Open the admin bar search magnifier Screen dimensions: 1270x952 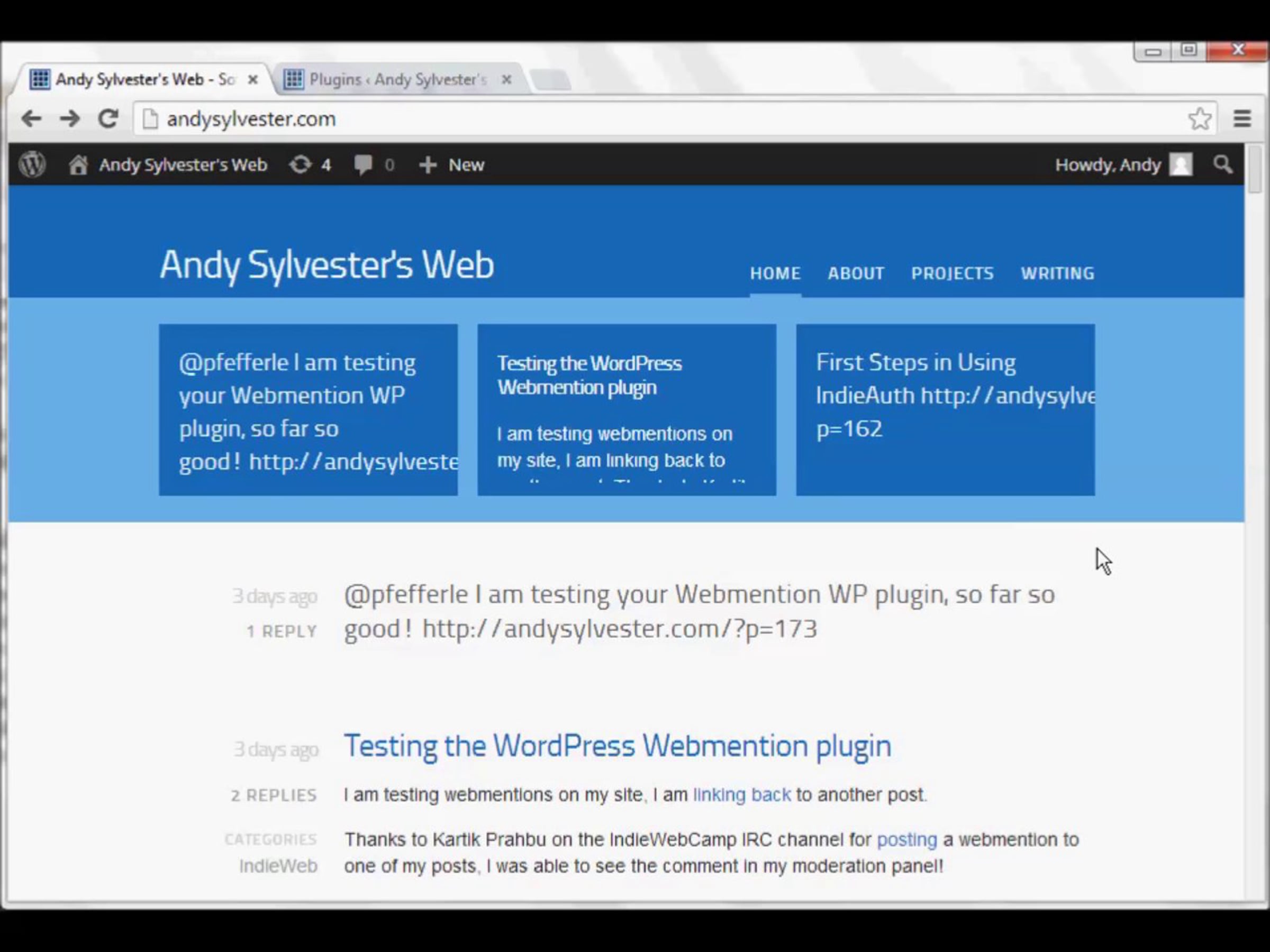point(1223,164)
